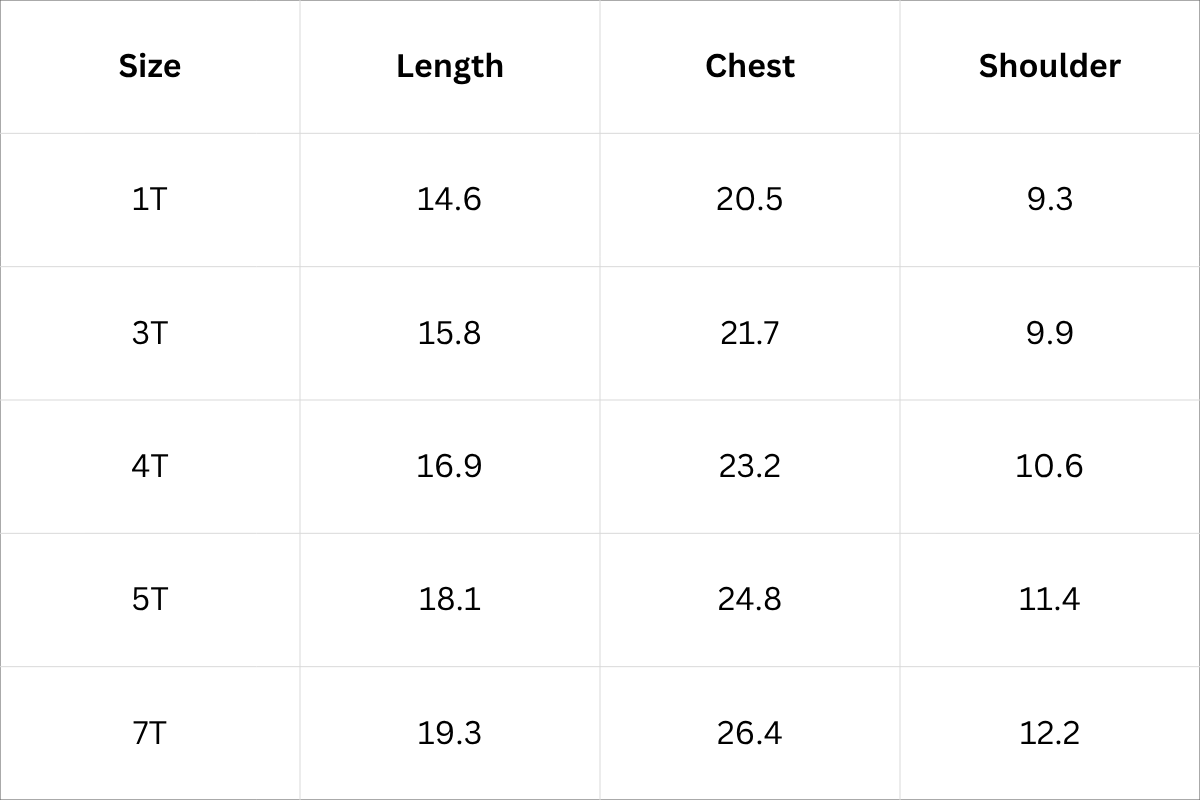Click length value 14.6
Viewport: 1200px width, 800px height.
pos(449,199)
